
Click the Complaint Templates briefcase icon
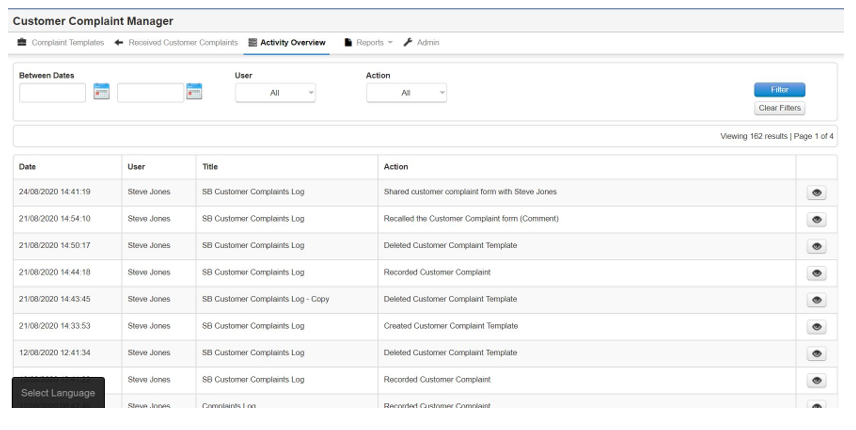(22, 42)
